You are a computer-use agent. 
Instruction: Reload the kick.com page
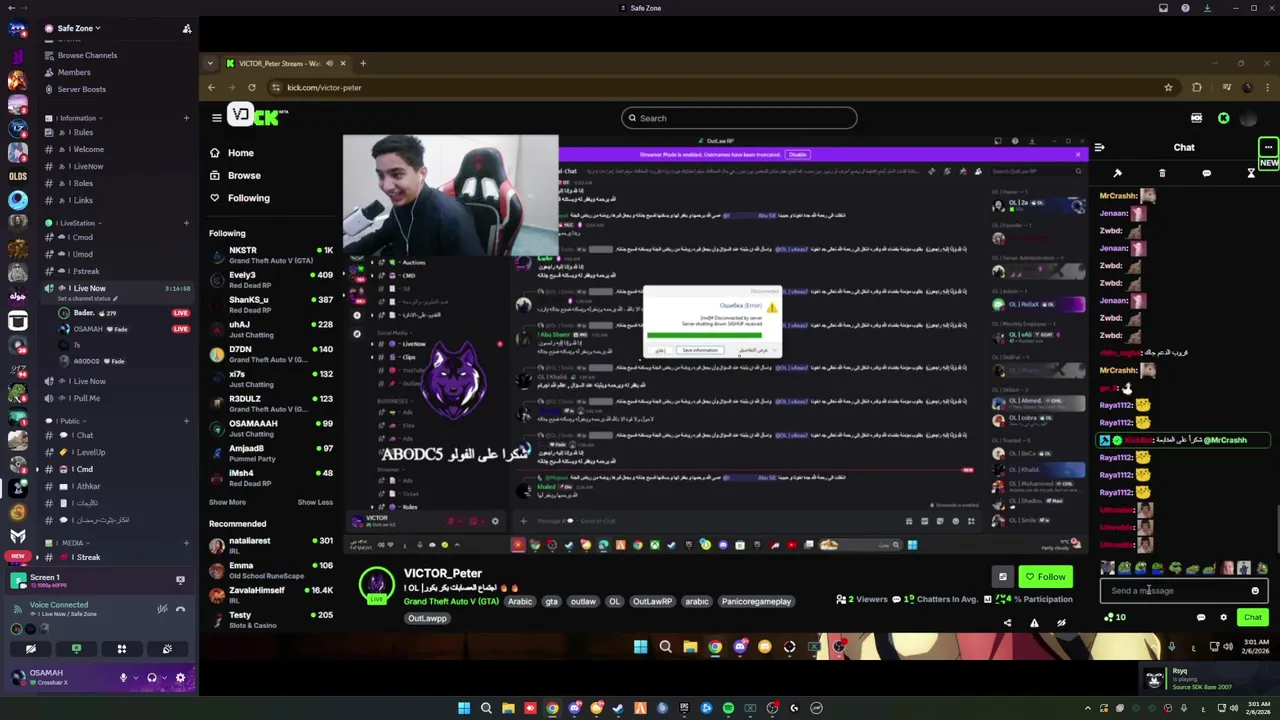click(252, 88)
